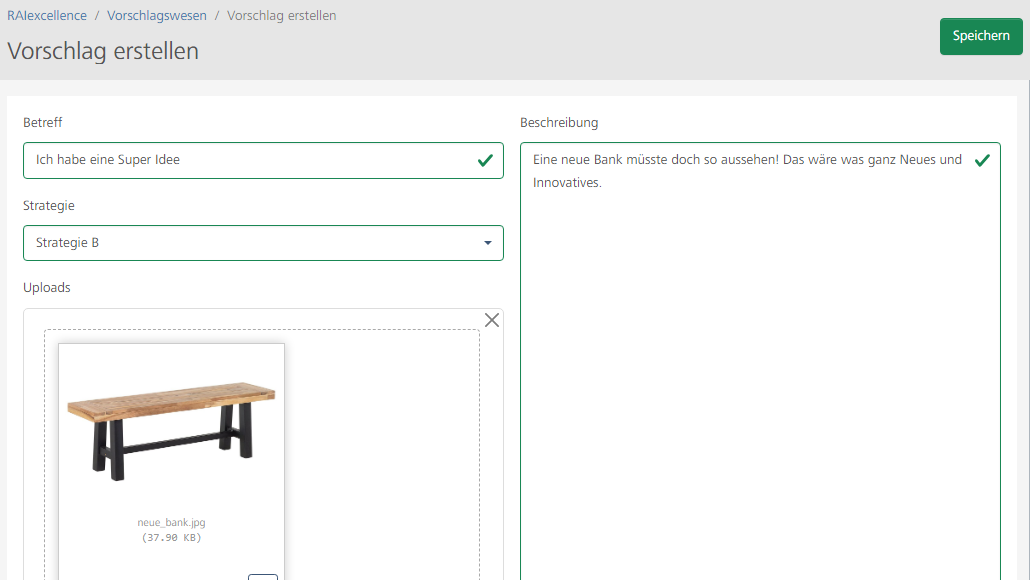Click the X icon in Uploads box
Screen dimensions: 1030x580
(x=491, y=320)
